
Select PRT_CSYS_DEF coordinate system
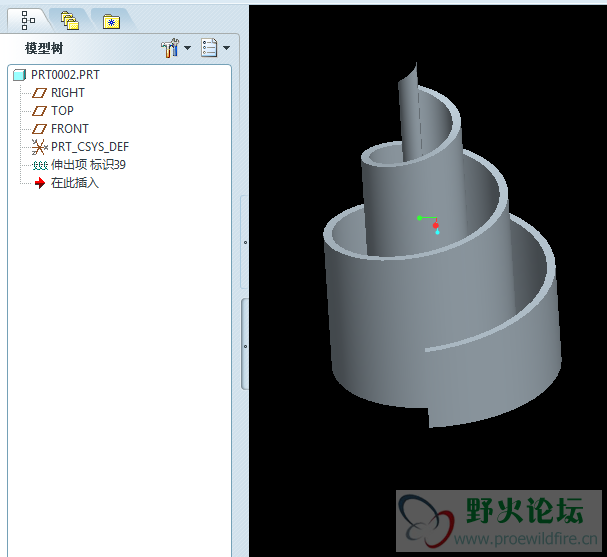[x=89, y=147]
